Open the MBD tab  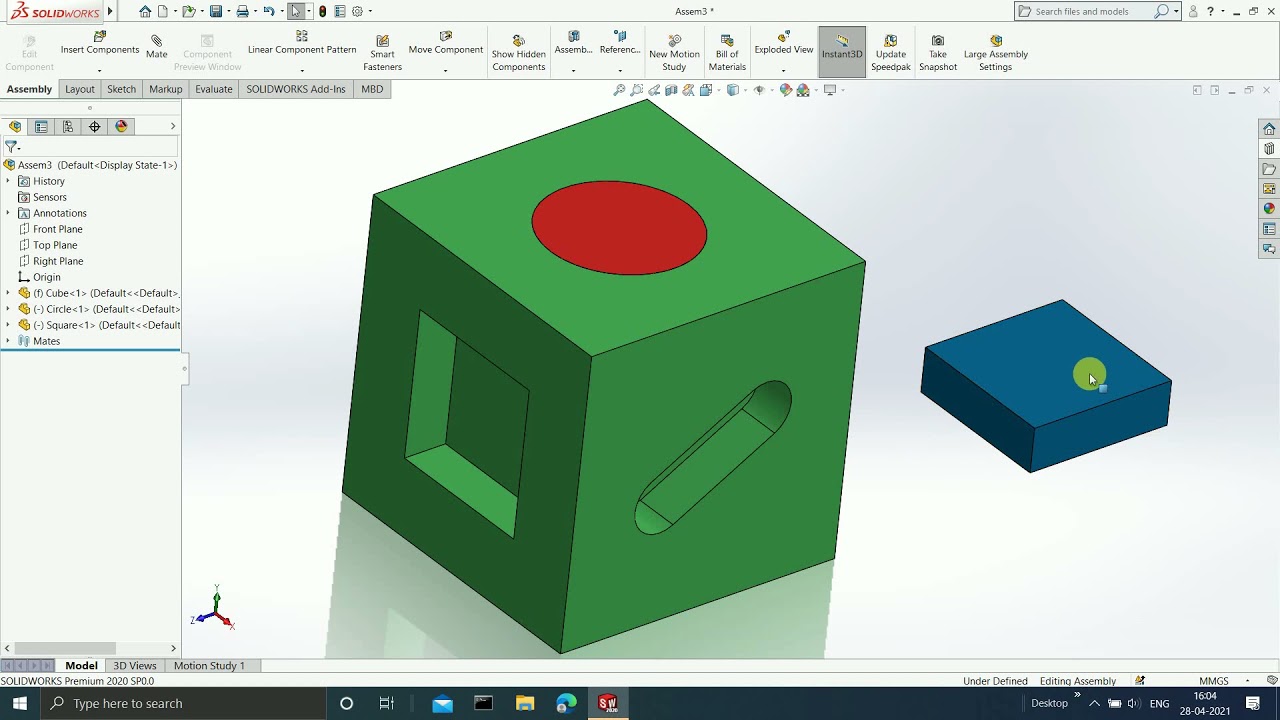[371, 89]
